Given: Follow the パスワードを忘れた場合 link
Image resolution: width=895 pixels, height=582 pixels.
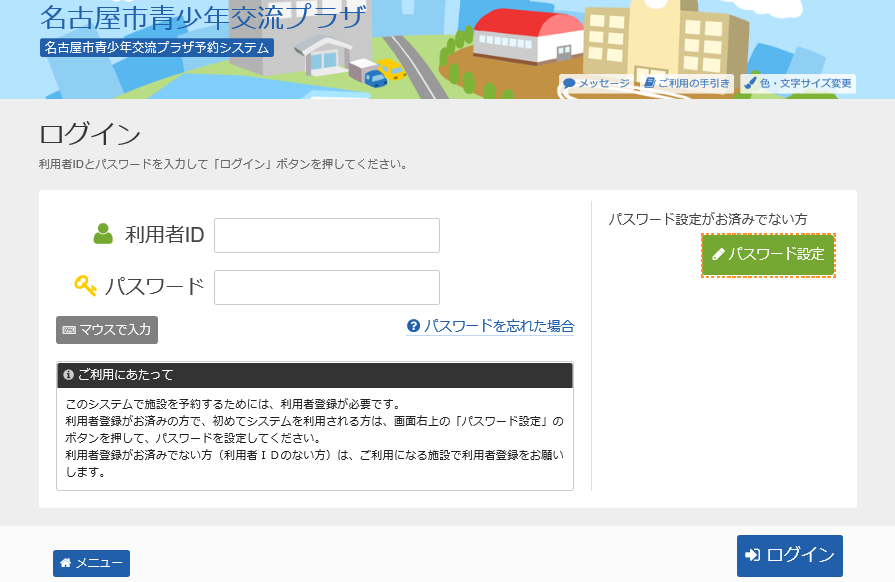Looking at the screenshot, I should tap(490, 326).
